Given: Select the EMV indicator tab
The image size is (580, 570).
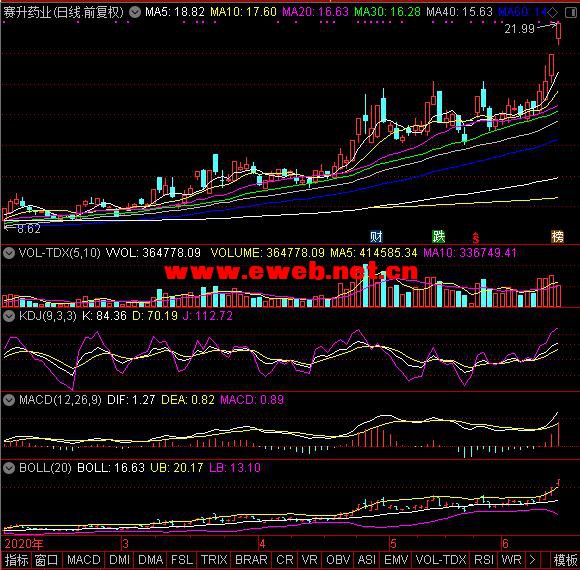Looking at the screenshot, I should click(x=396, y=560).
